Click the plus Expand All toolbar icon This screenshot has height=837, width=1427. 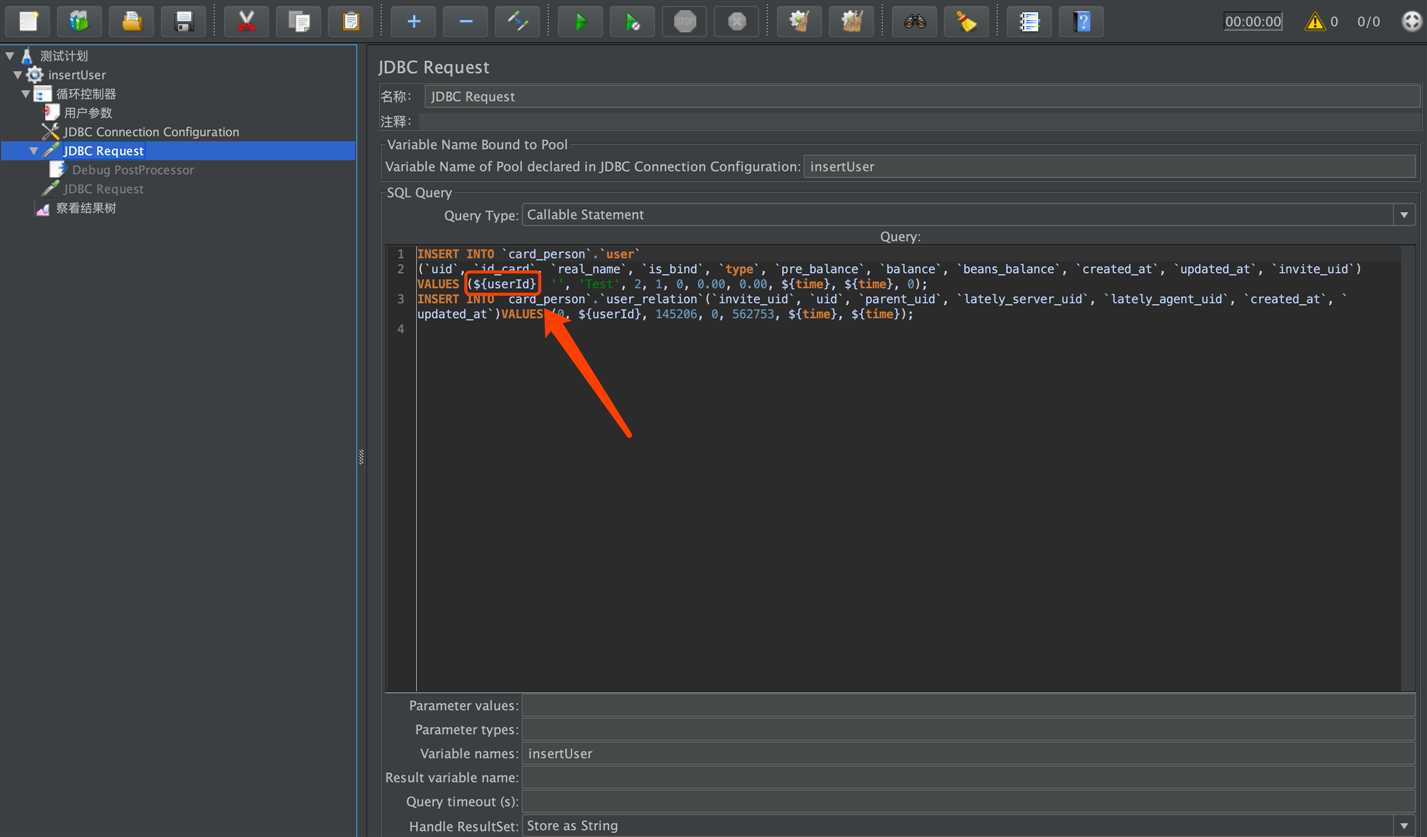pyautogui.click(x=413, y=21)
